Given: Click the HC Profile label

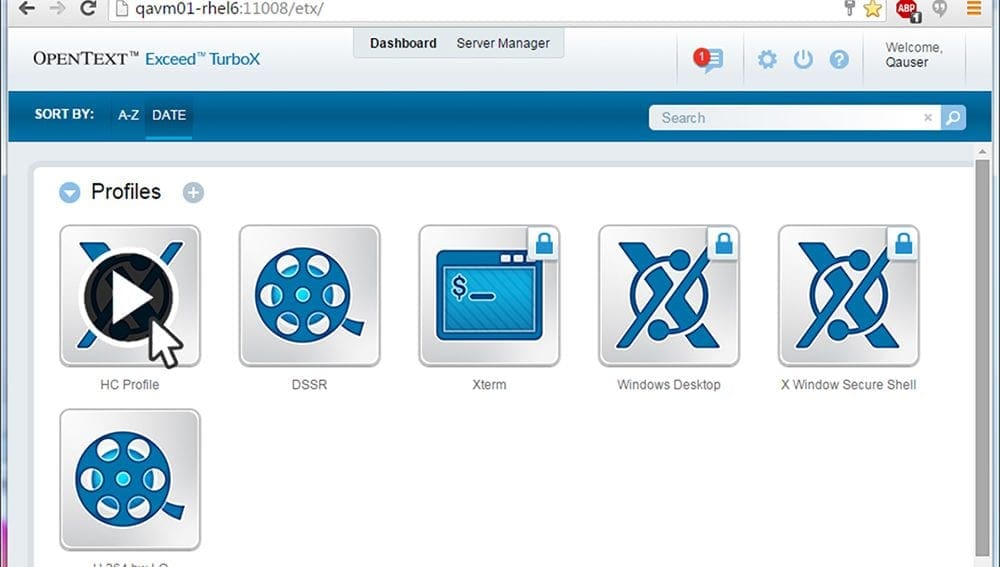Looking at the screenshot, I should (x=129, y=385).
